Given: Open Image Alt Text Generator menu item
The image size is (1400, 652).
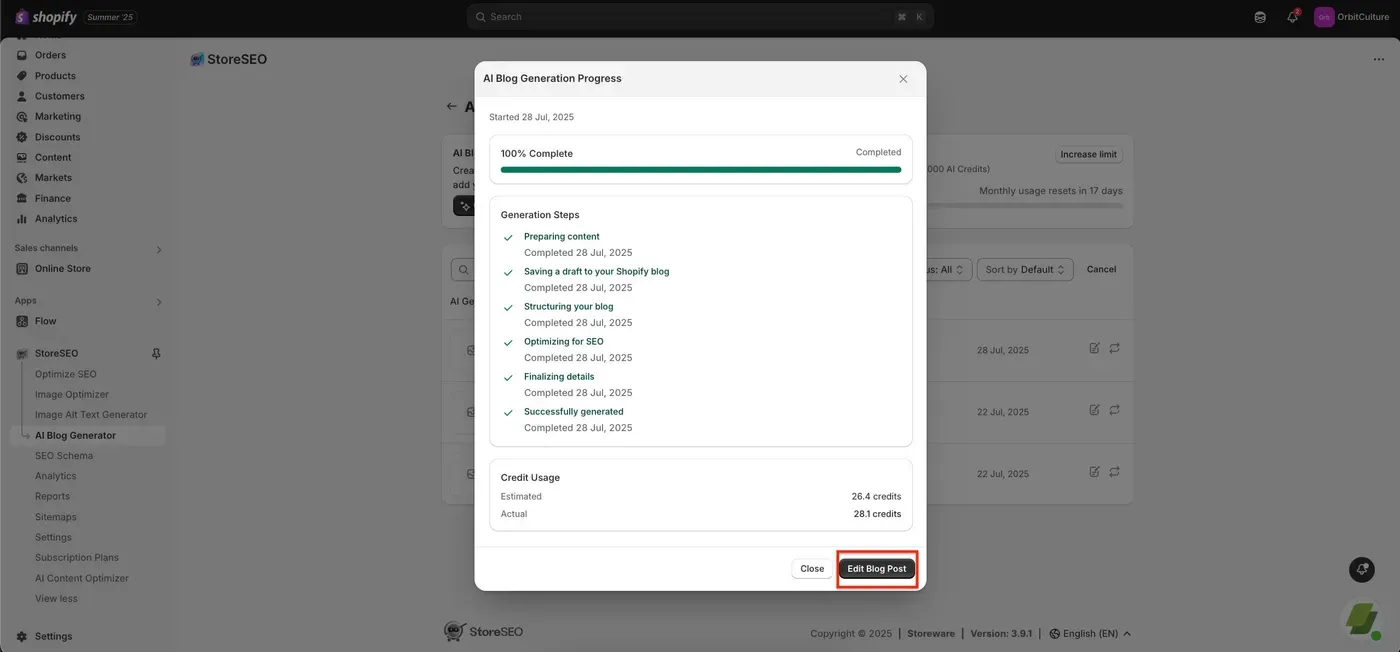Looking at the screenshot, I should [91, 415].
